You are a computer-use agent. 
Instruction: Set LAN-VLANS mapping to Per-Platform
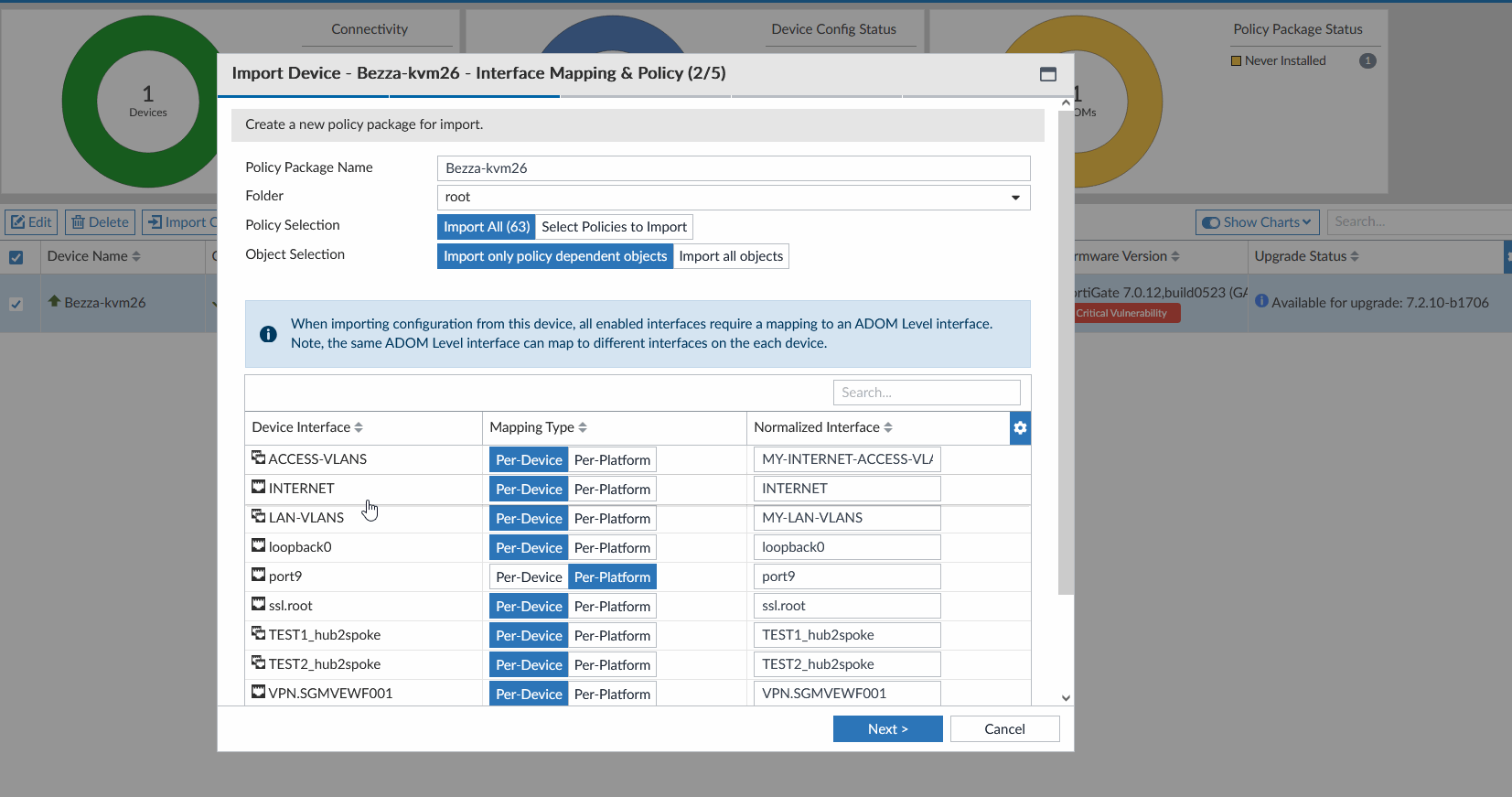coord(612,518)
